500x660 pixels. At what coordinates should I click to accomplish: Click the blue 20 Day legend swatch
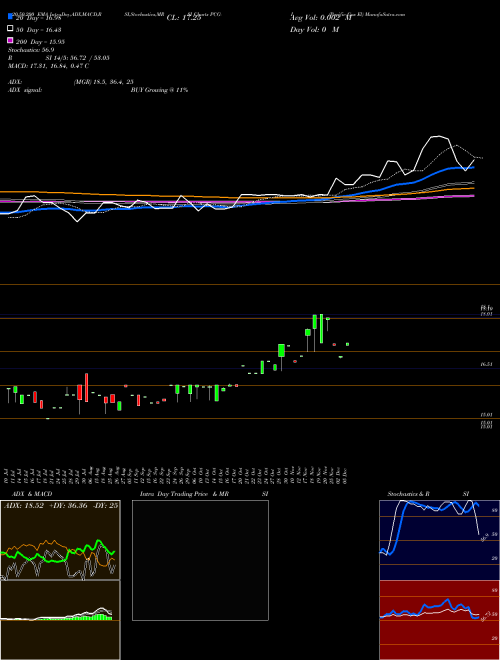10,17
